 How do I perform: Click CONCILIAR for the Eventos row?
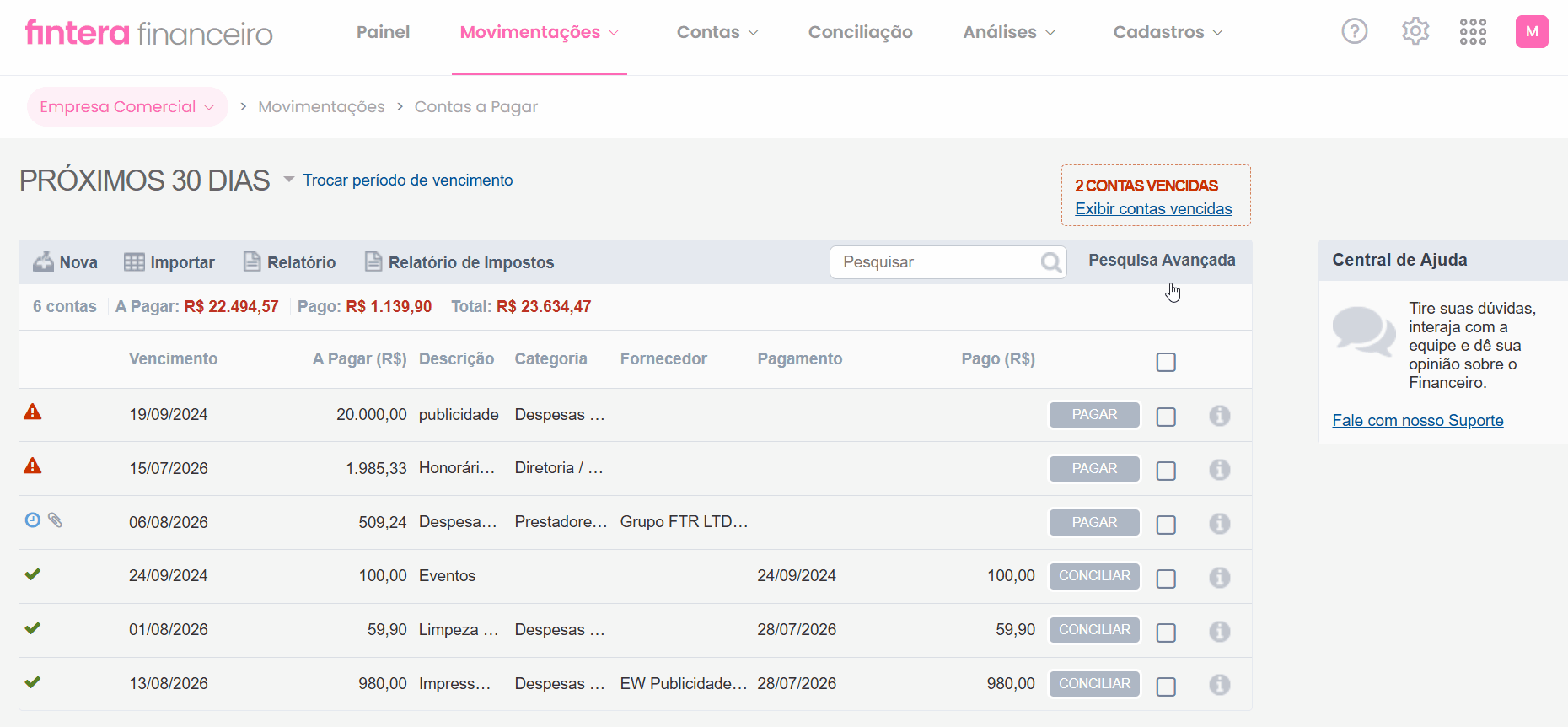point(1094,576)
